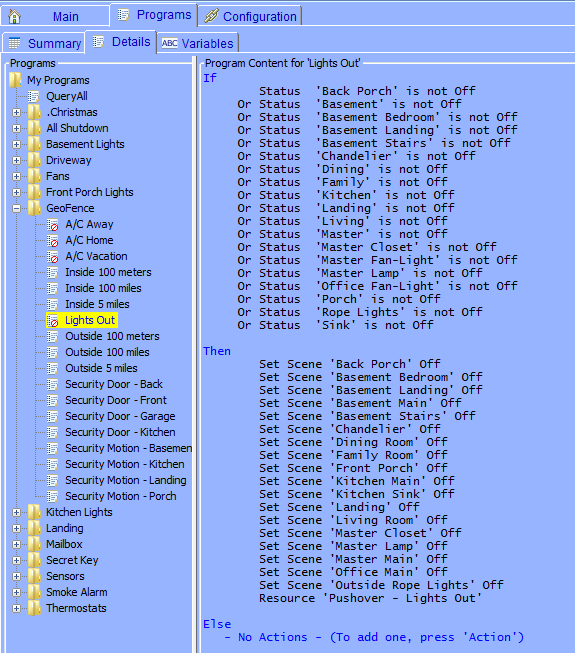Expand the Thermostats folder

coord(16,608)
